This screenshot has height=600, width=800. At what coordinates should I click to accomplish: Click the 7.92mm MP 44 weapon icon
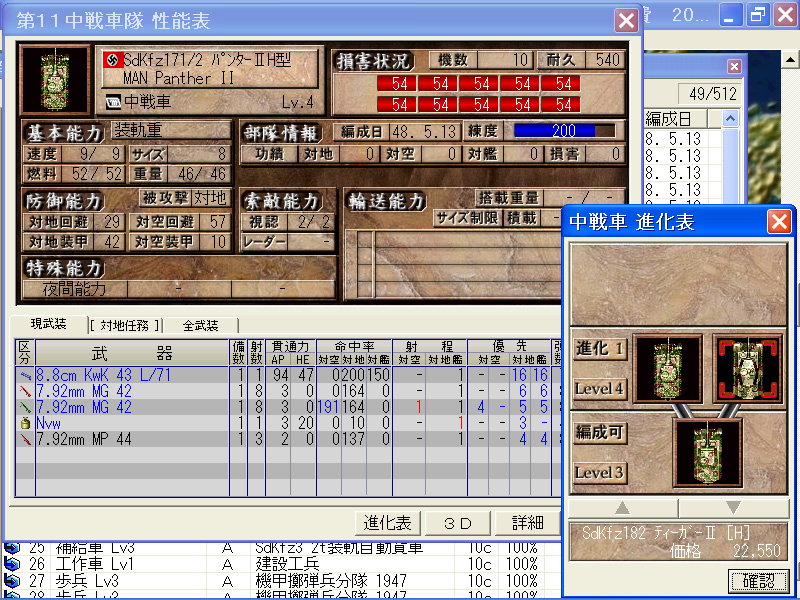pyautogui.click(x=25, y=439)
